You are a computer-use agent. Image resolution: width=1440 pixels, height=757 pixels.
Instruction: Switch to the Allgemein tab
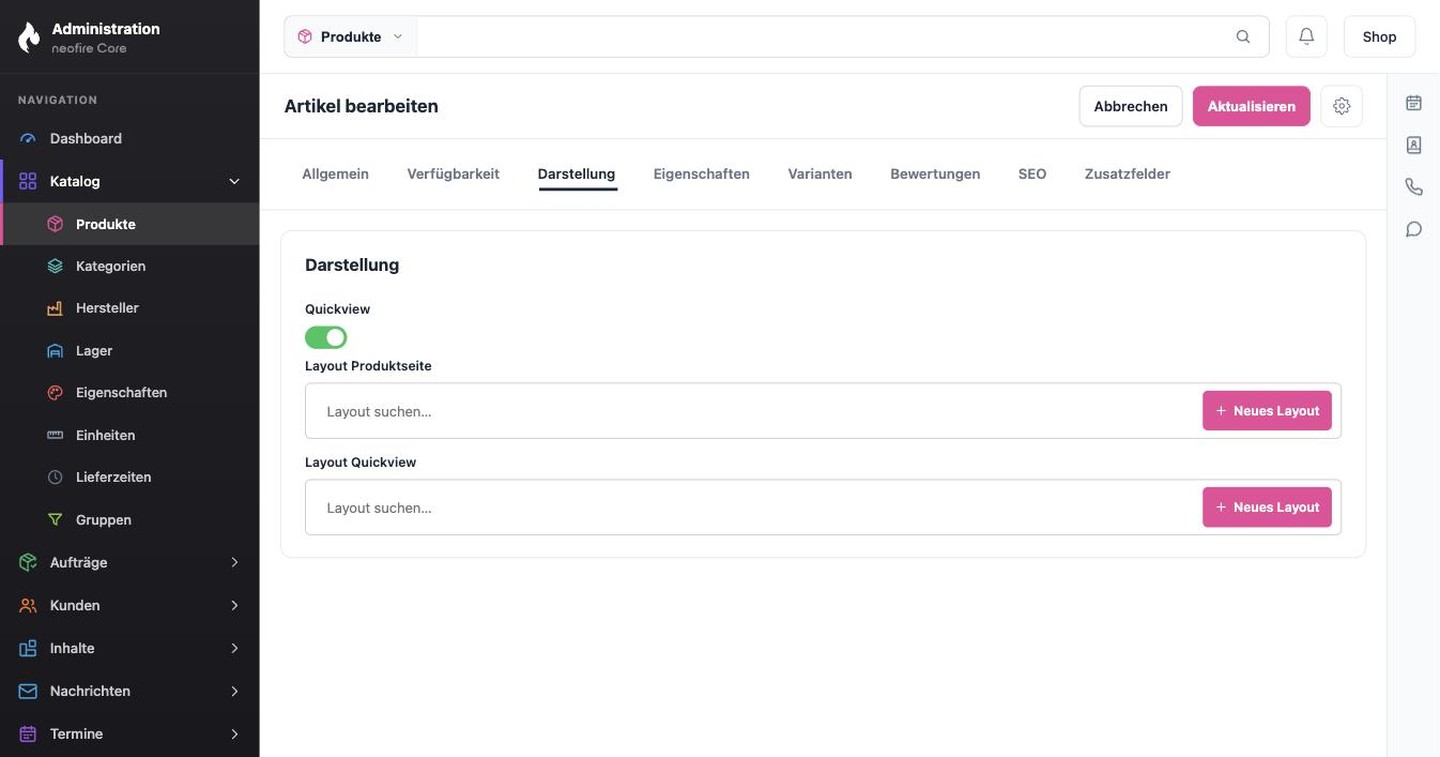pyautogui.click(x=335, y=174)
